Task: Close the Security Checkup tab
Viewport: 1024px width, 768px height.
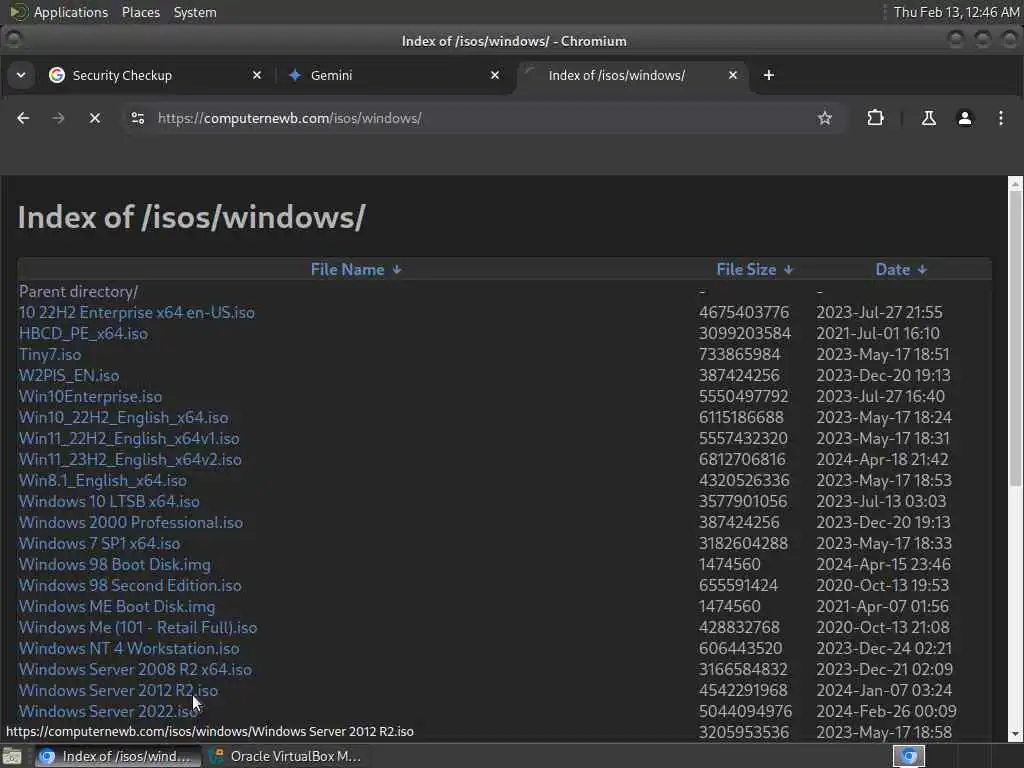Action: coord(257,75)
